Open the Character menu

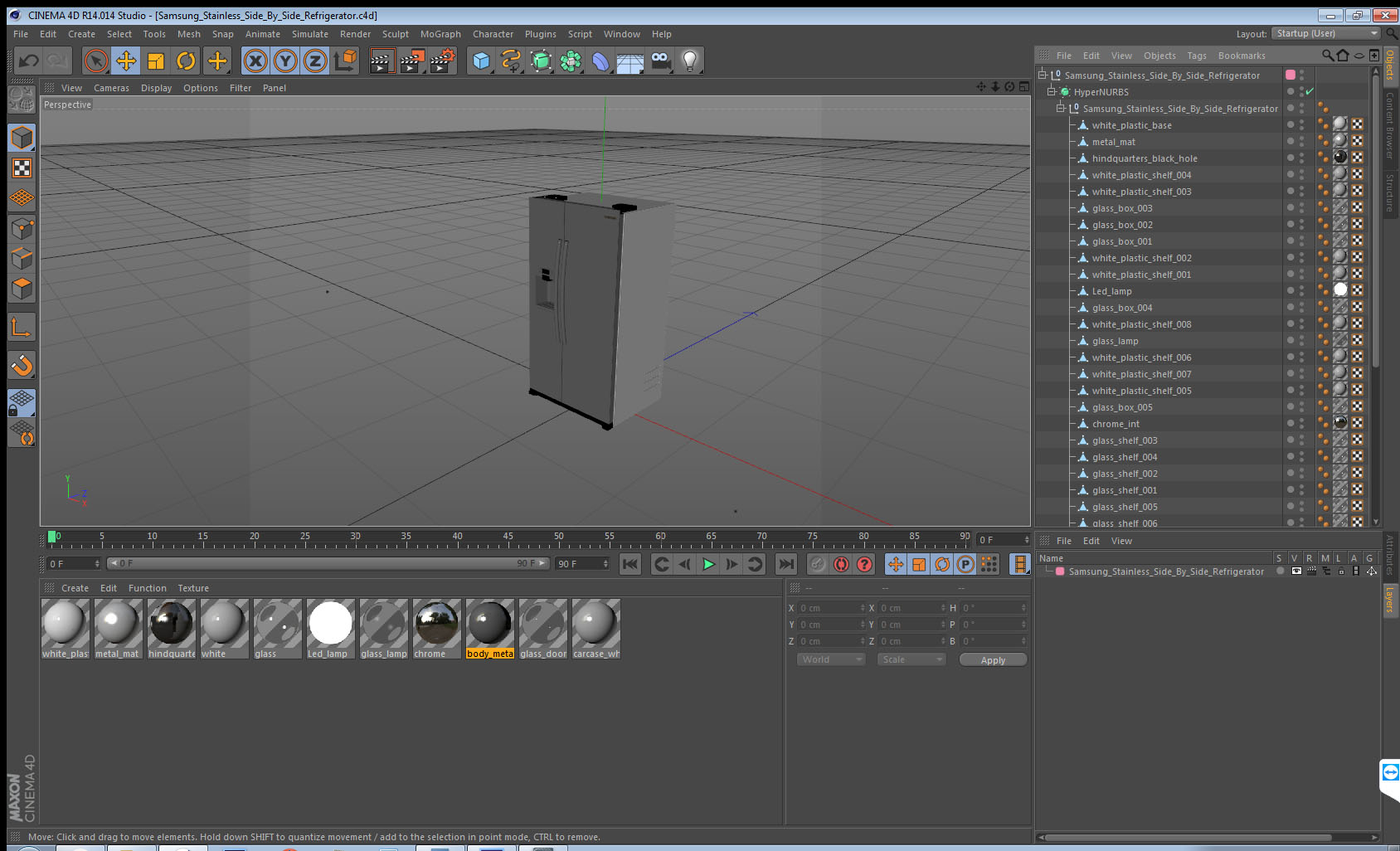point(493,34)
